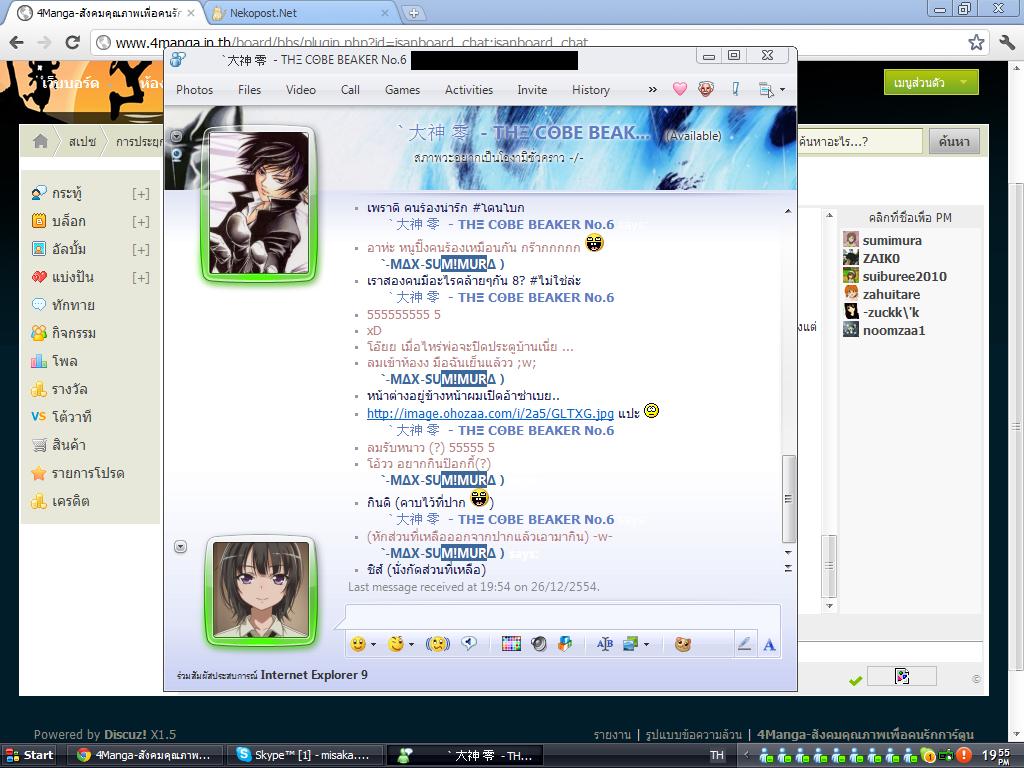
Task: Click the Call menu item
Action: [350, 89]
